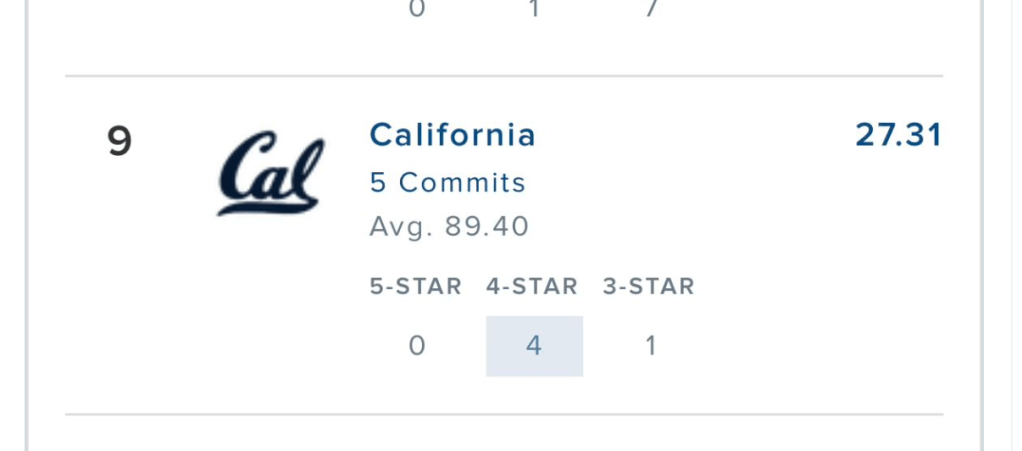This screenshot has height=451, width=1022.
Task: Open the California team name link
Action: pos(452,135)
